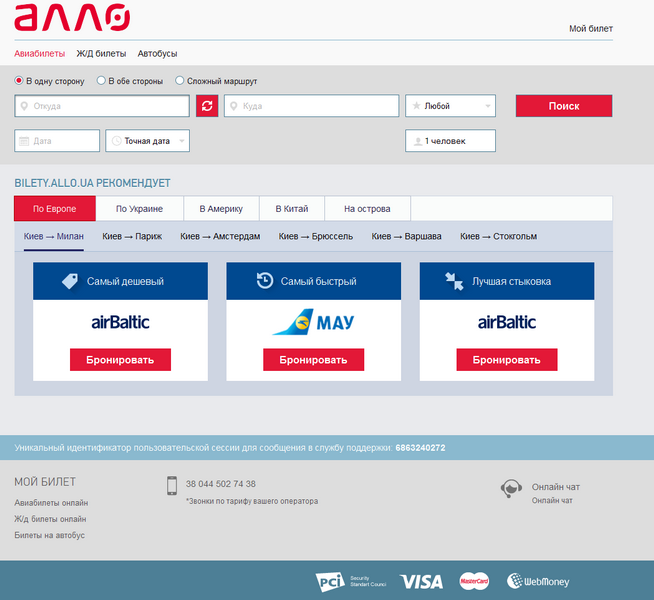Image resolution: width=654 pixels, height=600 pixels.
Task: Open the Автобусы section
Action: click(x=158, y=53)
